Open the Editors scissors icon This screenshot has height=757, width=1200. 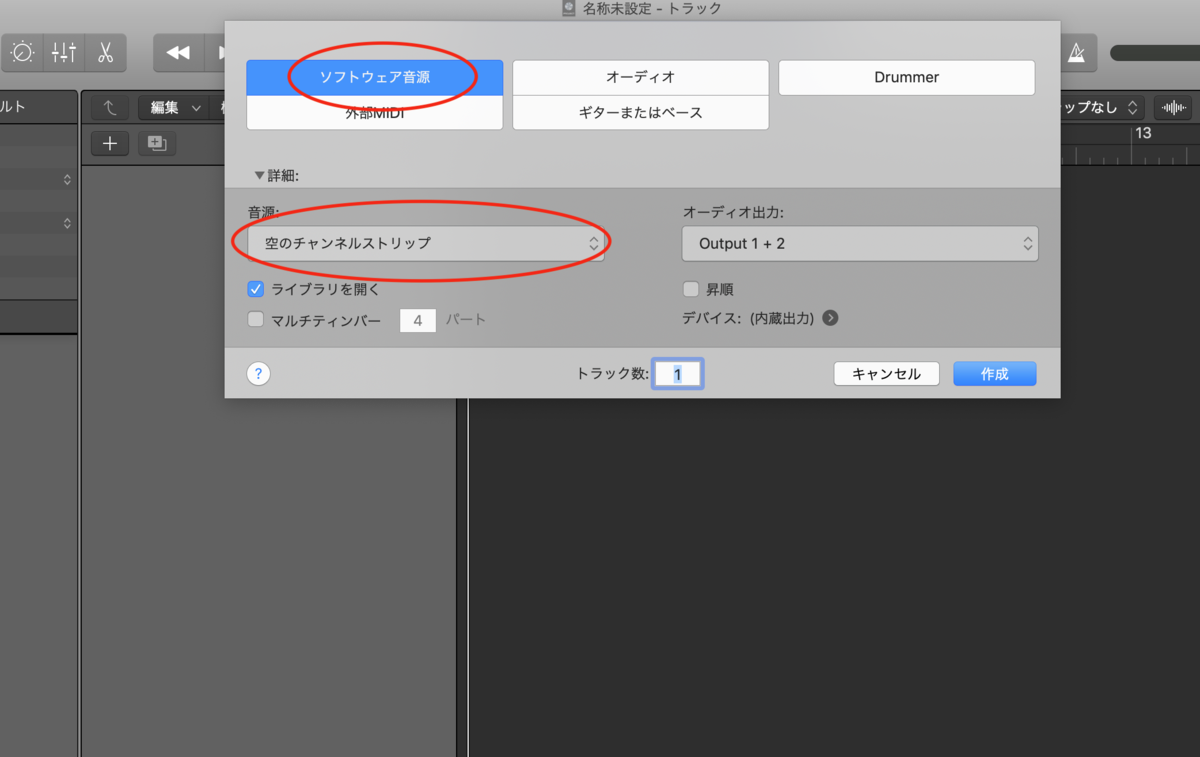click(x=105, y=53)
